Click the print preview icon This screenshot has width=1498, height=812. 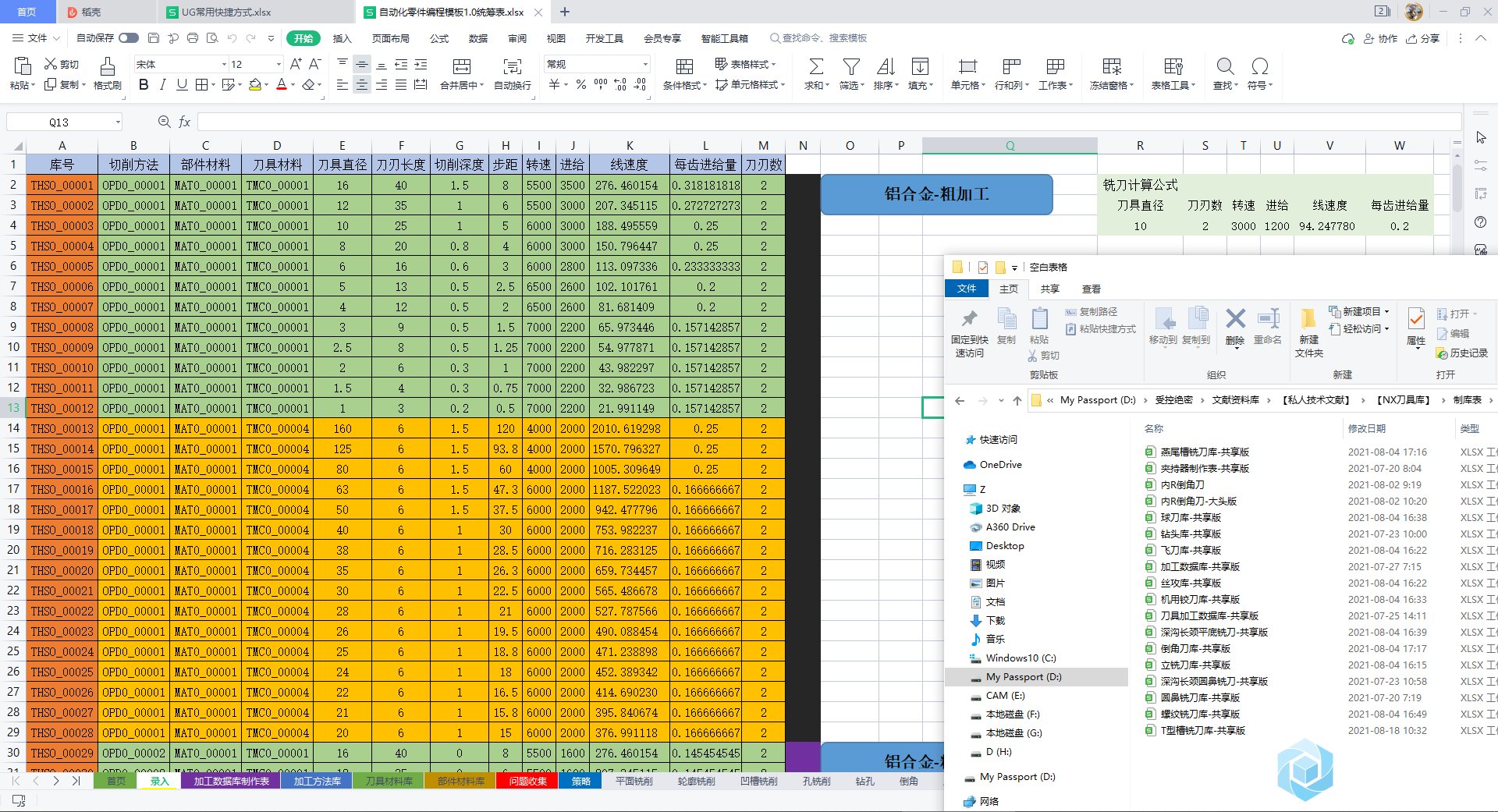click(212, 37)
